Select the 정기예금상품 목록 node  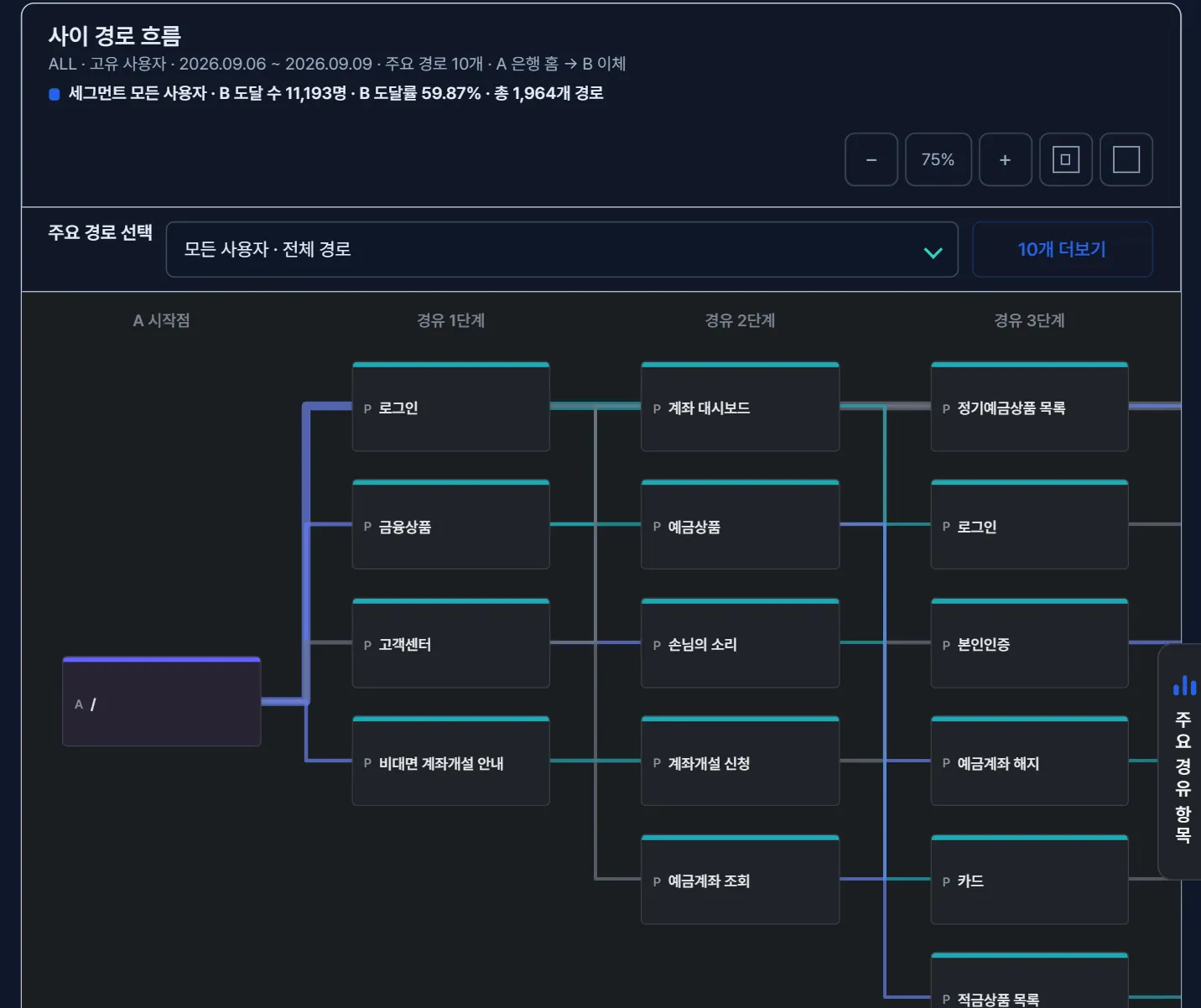[x=1030, y=407]
